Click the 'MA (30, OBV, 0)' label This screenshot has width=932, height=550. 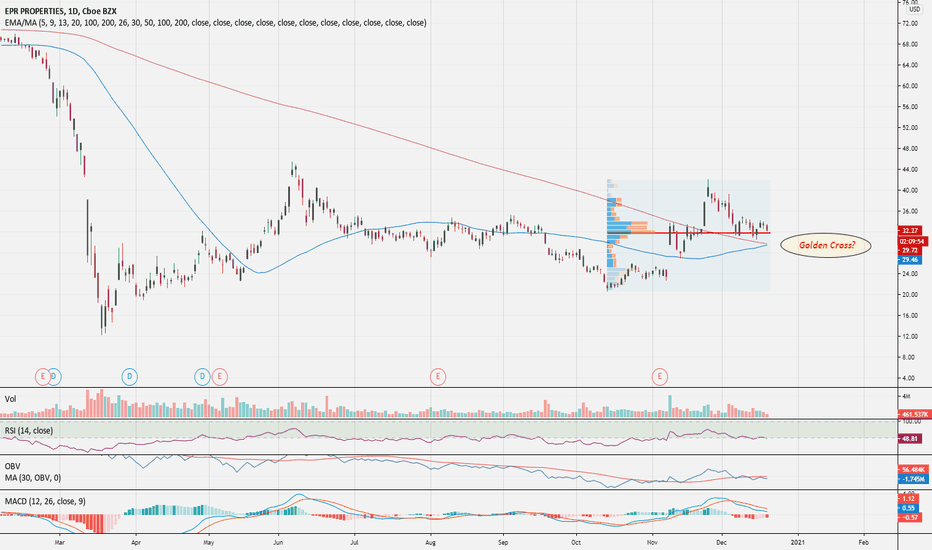33,477
